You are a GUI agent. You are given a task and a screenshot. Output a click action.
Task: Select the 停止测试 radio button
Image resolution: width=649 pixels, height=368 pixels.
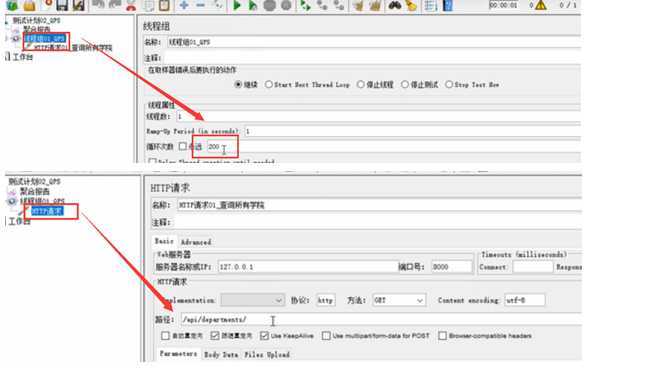[x=405, y=84]
